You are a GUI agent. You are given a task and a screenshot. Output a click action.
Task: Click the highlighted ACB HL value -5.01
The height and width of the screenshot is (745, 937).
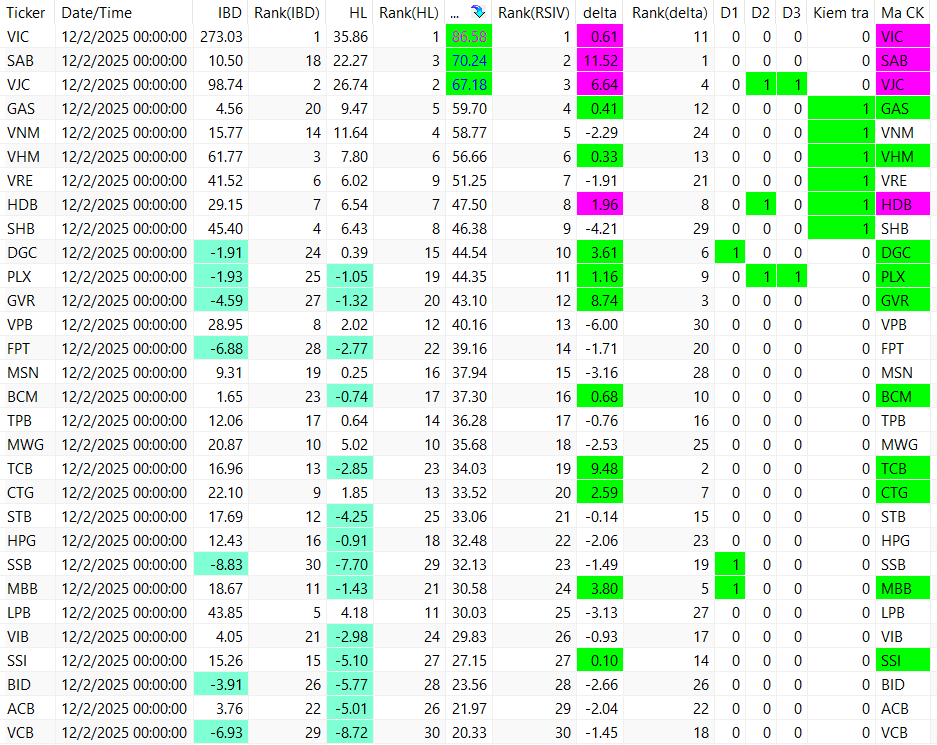click(x=350, y=709)
